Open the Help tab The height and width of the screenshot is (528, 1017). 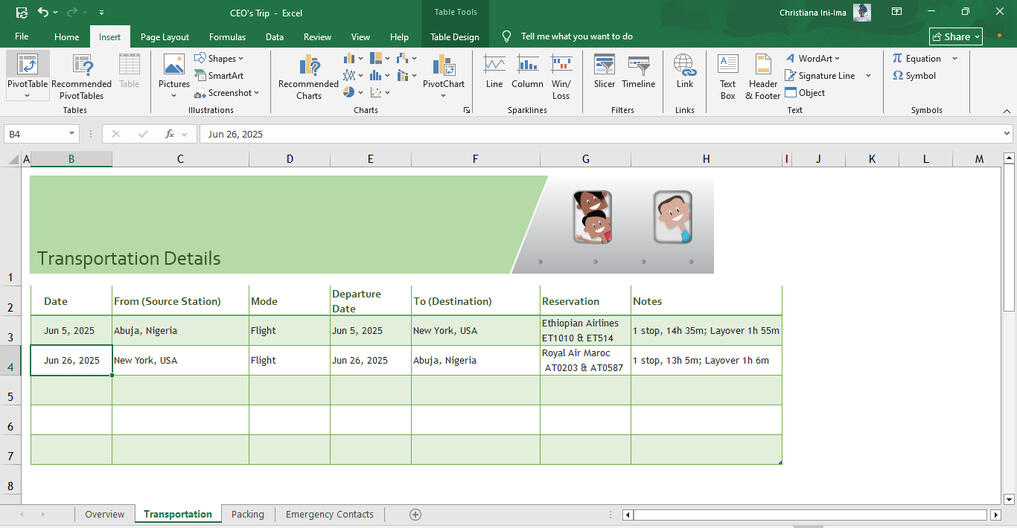coord(399,37)
